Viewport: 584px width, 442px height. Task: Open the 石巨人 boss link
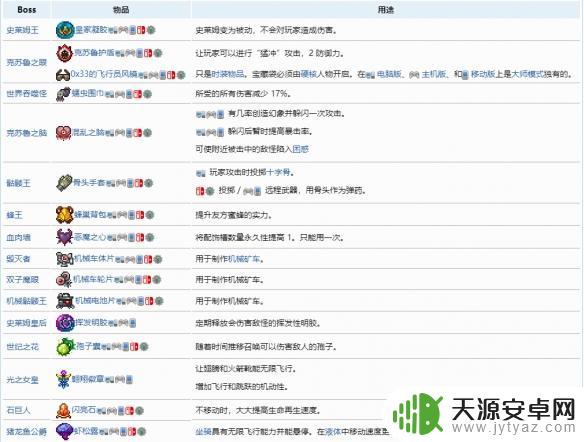pyautogui.click(x=18, y=410)
